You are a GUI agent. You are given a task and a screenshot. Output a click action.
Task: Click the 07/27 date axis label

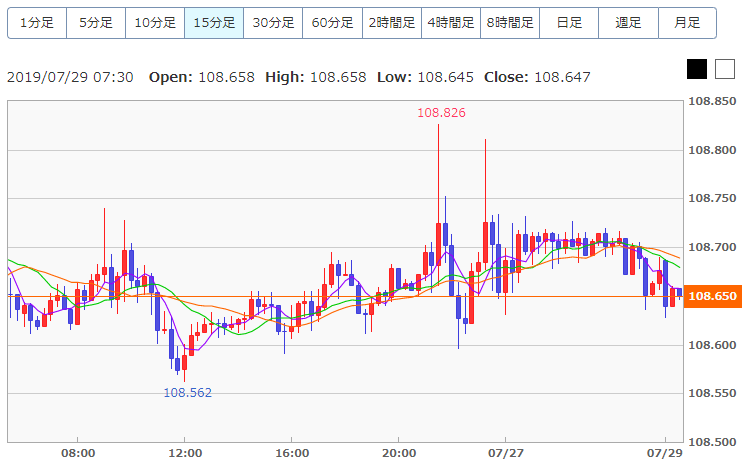505,453
